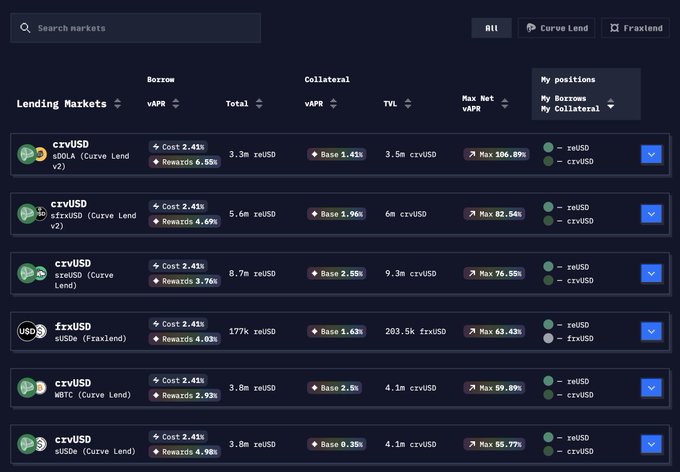The width and height of the screenshot is (680, 472).
Task: Click the Base 2.55% badge
Action: click(x=337, y=273)
